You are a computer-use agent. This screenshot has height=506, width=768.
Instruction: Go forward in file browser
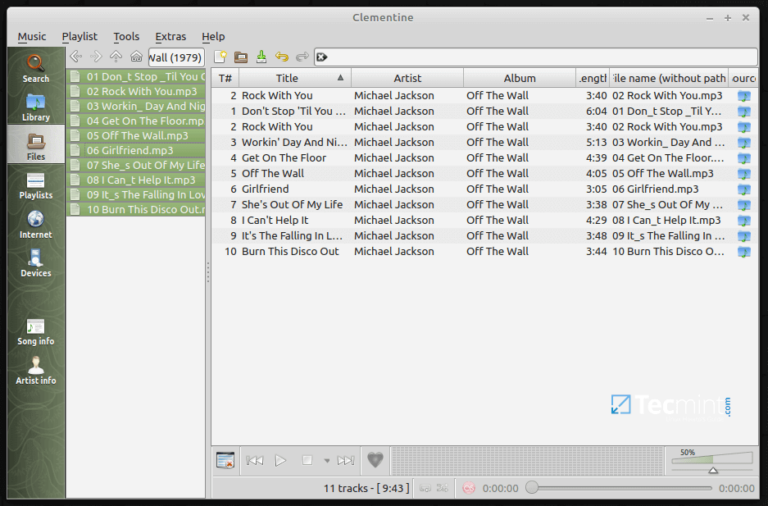tap(96, 57)
